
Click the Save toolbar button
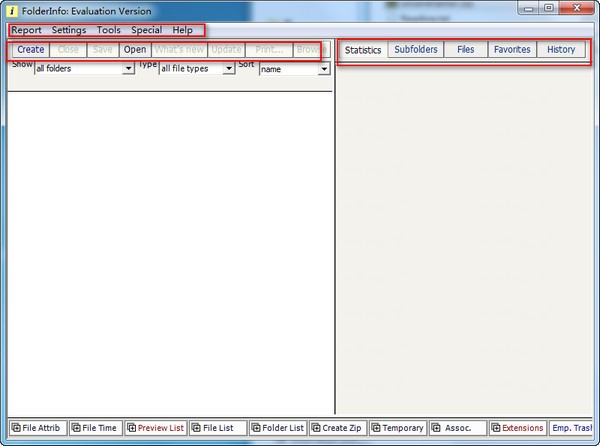click(x=103, y=50)
